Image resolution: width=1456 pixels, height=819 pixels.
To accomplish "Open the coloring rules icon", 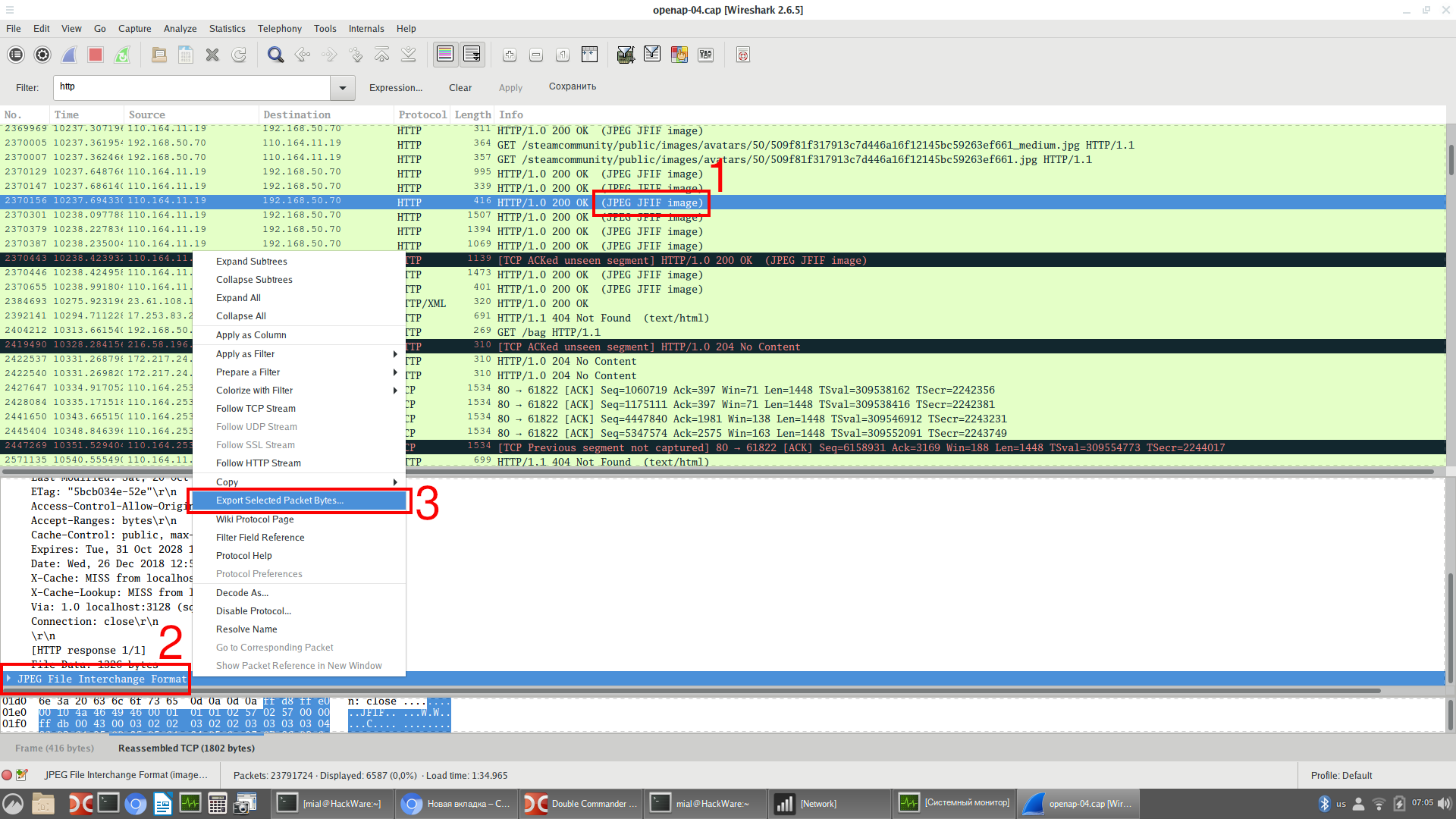I will [679, 55].
